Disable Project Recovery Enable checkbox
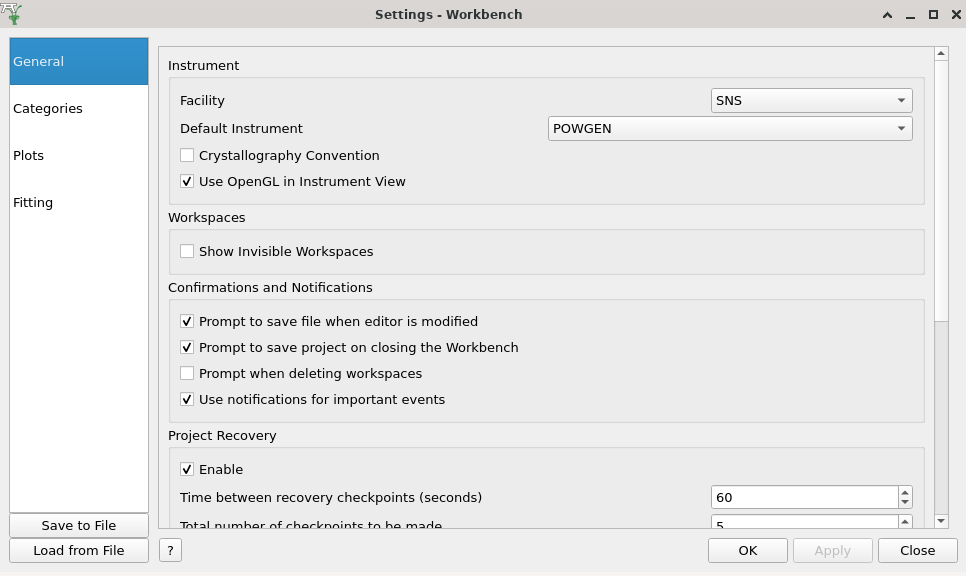This screenshot has width=966, height=576. tap(187, 470)
